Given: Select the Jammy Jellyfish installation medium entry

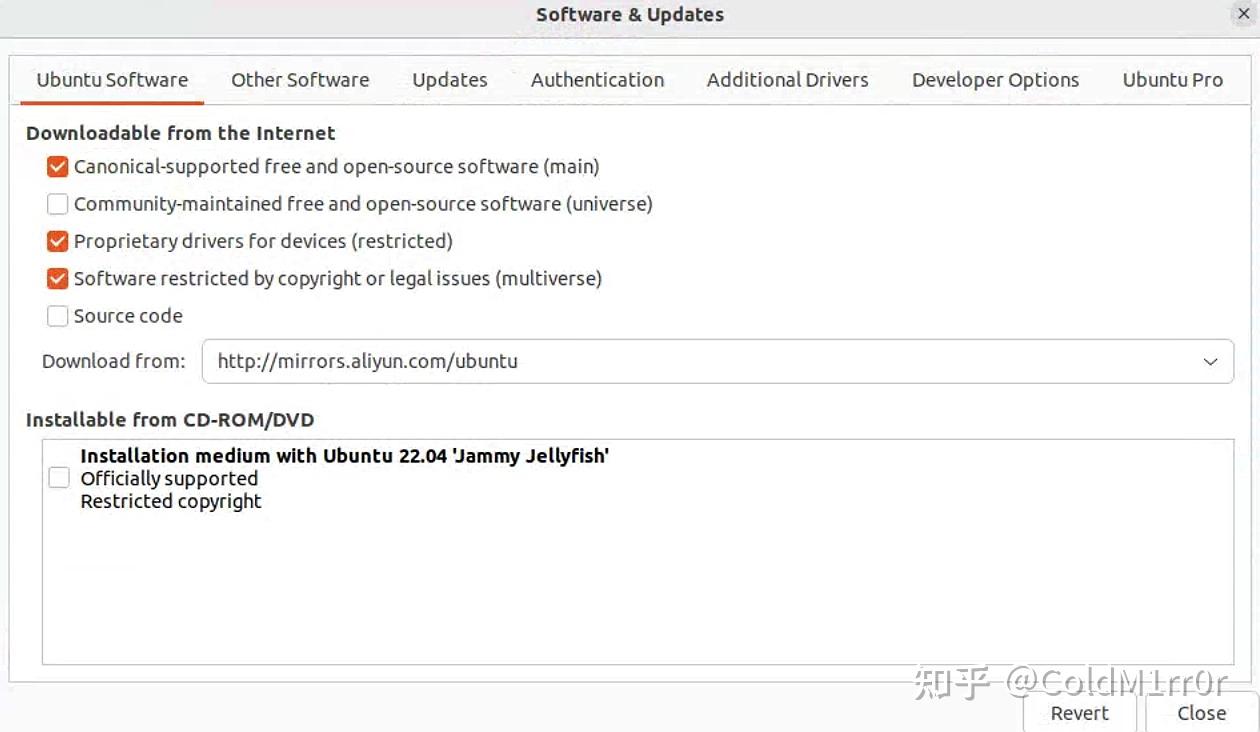Looking at the screenshot, I should pyautogui.click(x=344, y=456).
